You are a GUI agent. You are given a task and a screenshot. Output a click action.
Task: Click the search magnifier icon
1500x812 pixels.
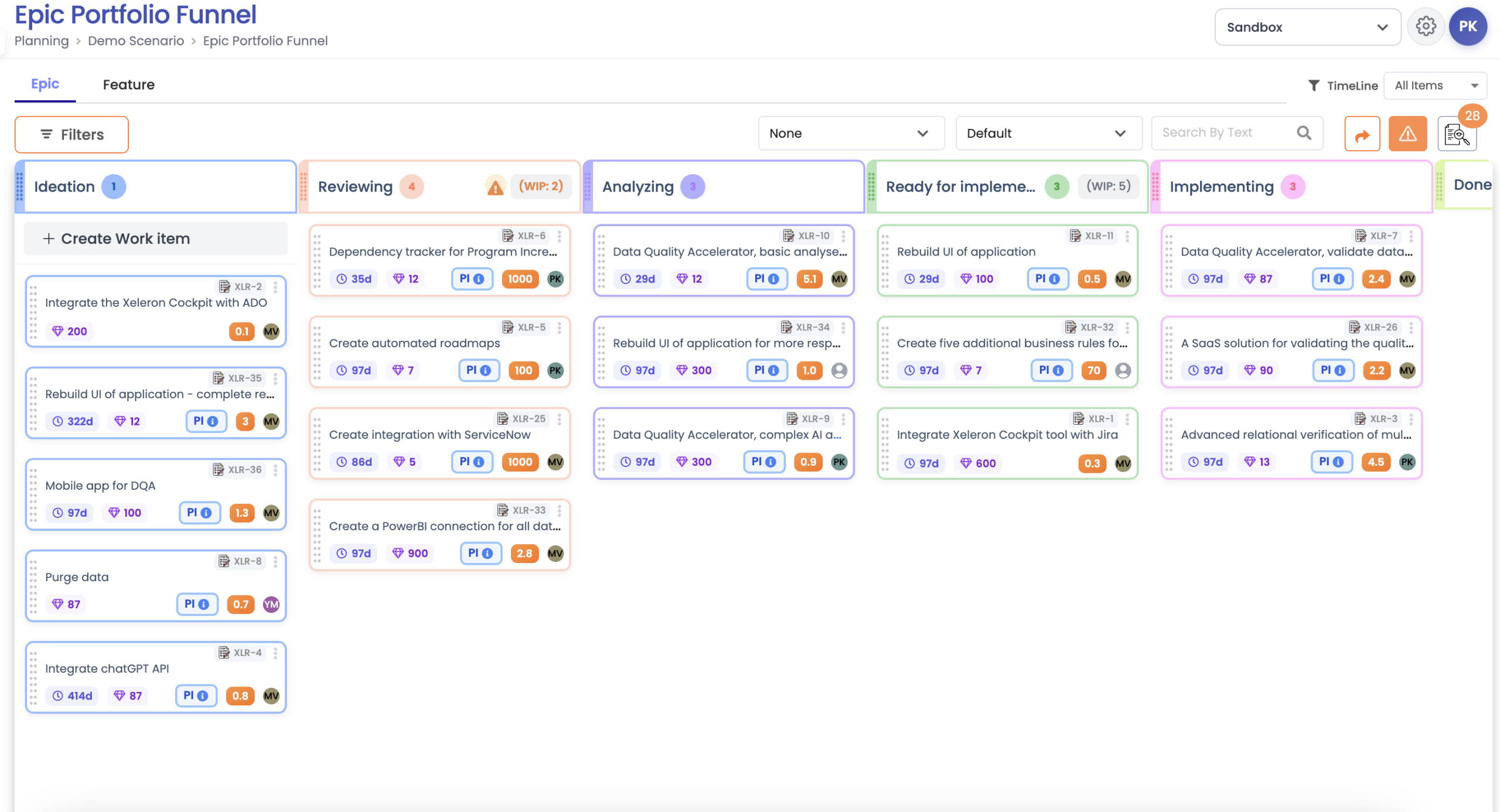(1304, 133)
